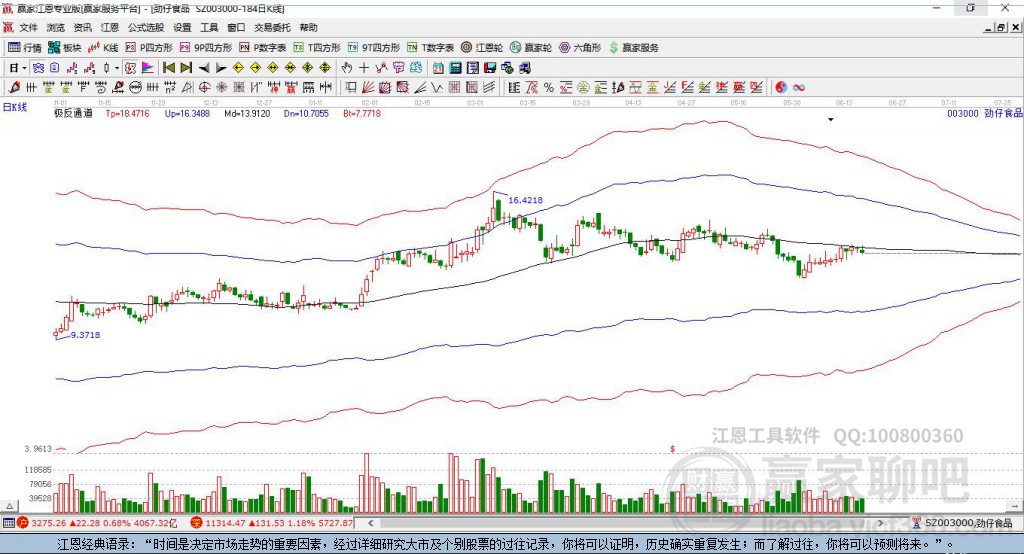1024x554 pixels.
Task: Launch the 江恩轮 Gann wheel
Action: (x=482, y=48)
